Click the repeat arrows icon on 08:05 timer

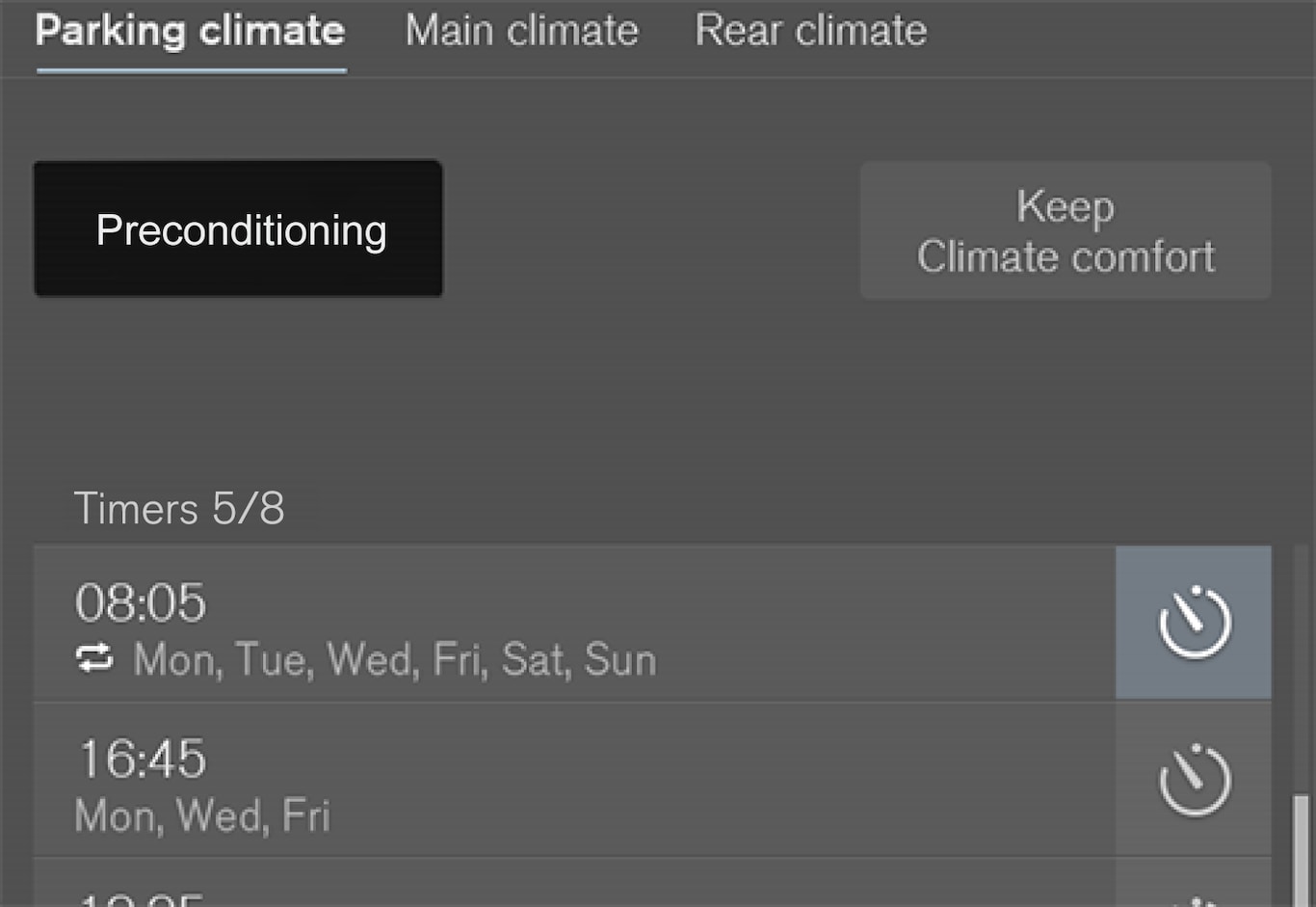point(94,659)
